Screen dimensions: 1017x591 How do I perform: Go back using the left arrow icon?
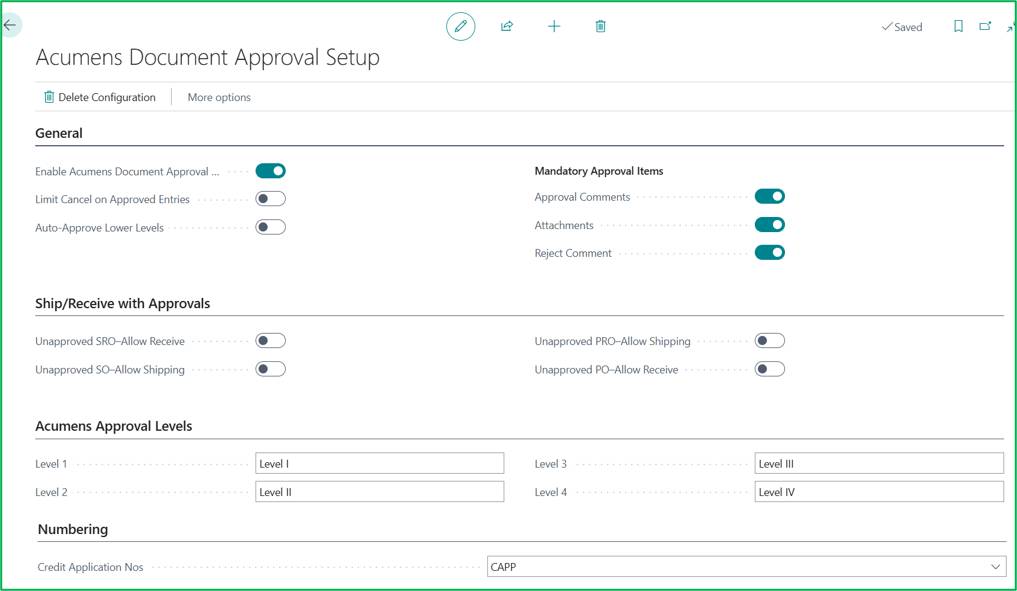[10, 26]
